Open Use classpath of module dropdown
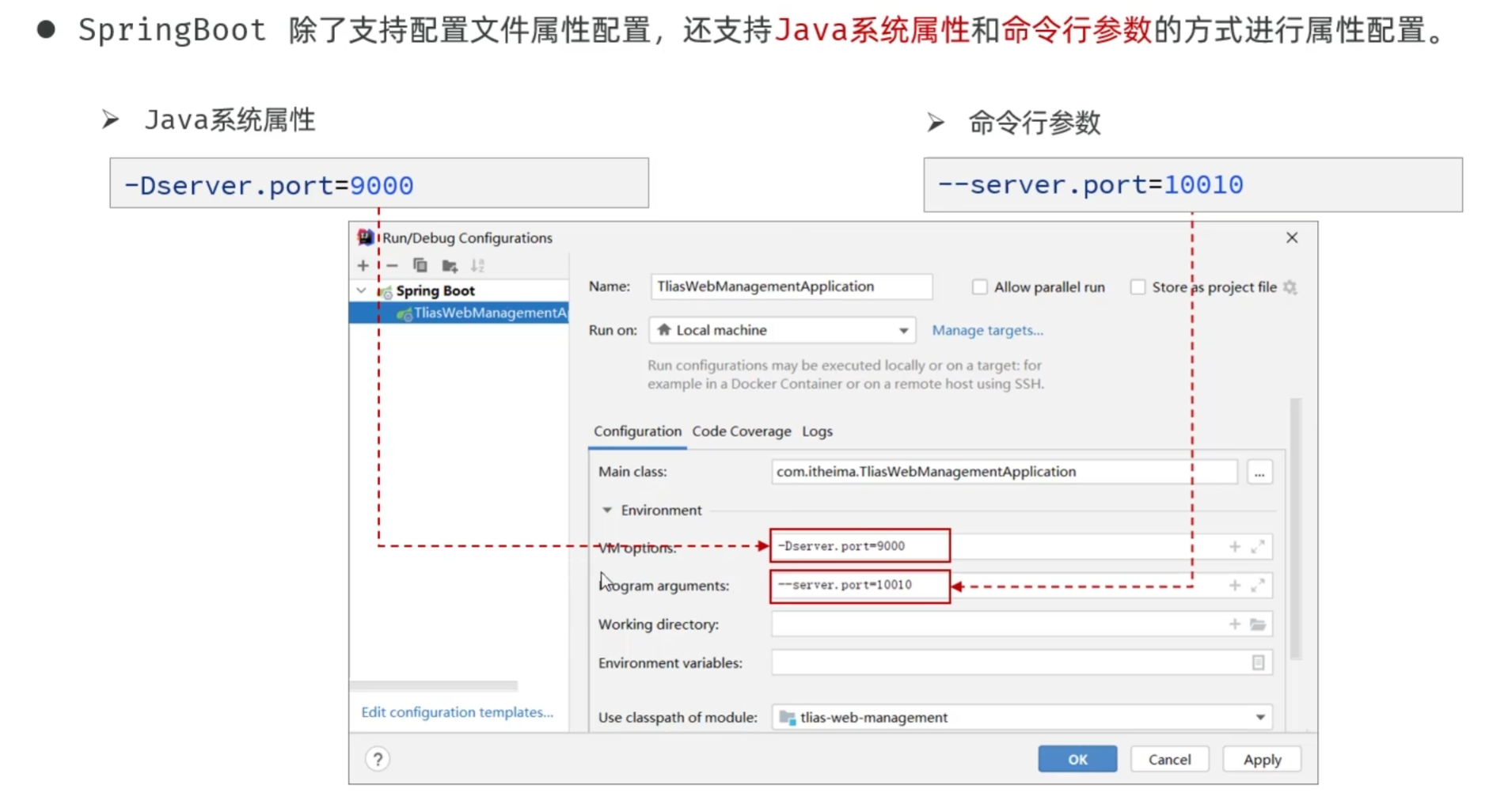Image resolution: width=1485 pixels, height=812 pixels. tap(1022, 718)
